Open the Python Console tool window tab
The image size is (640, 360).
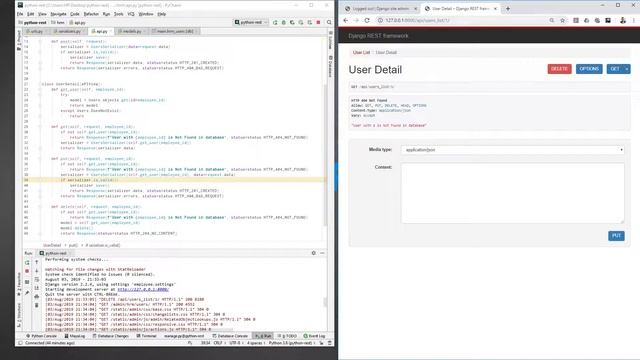[x=42, y=336]
